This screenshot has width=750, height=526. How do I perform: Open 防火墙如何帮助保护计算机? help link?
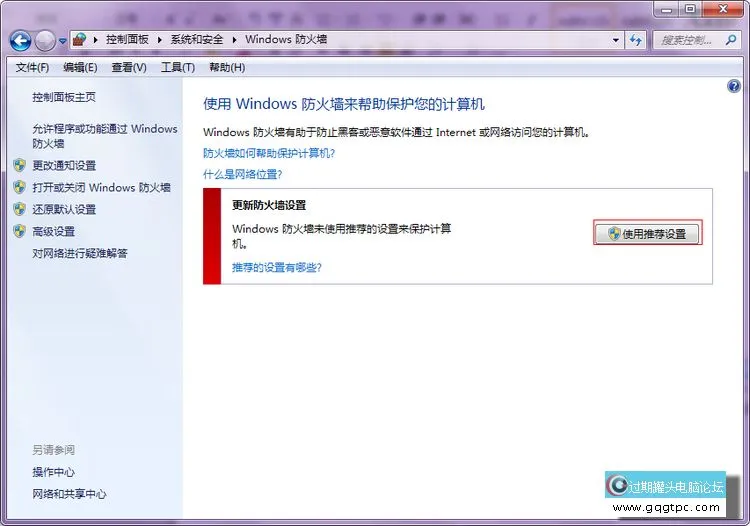click(269, 153)
